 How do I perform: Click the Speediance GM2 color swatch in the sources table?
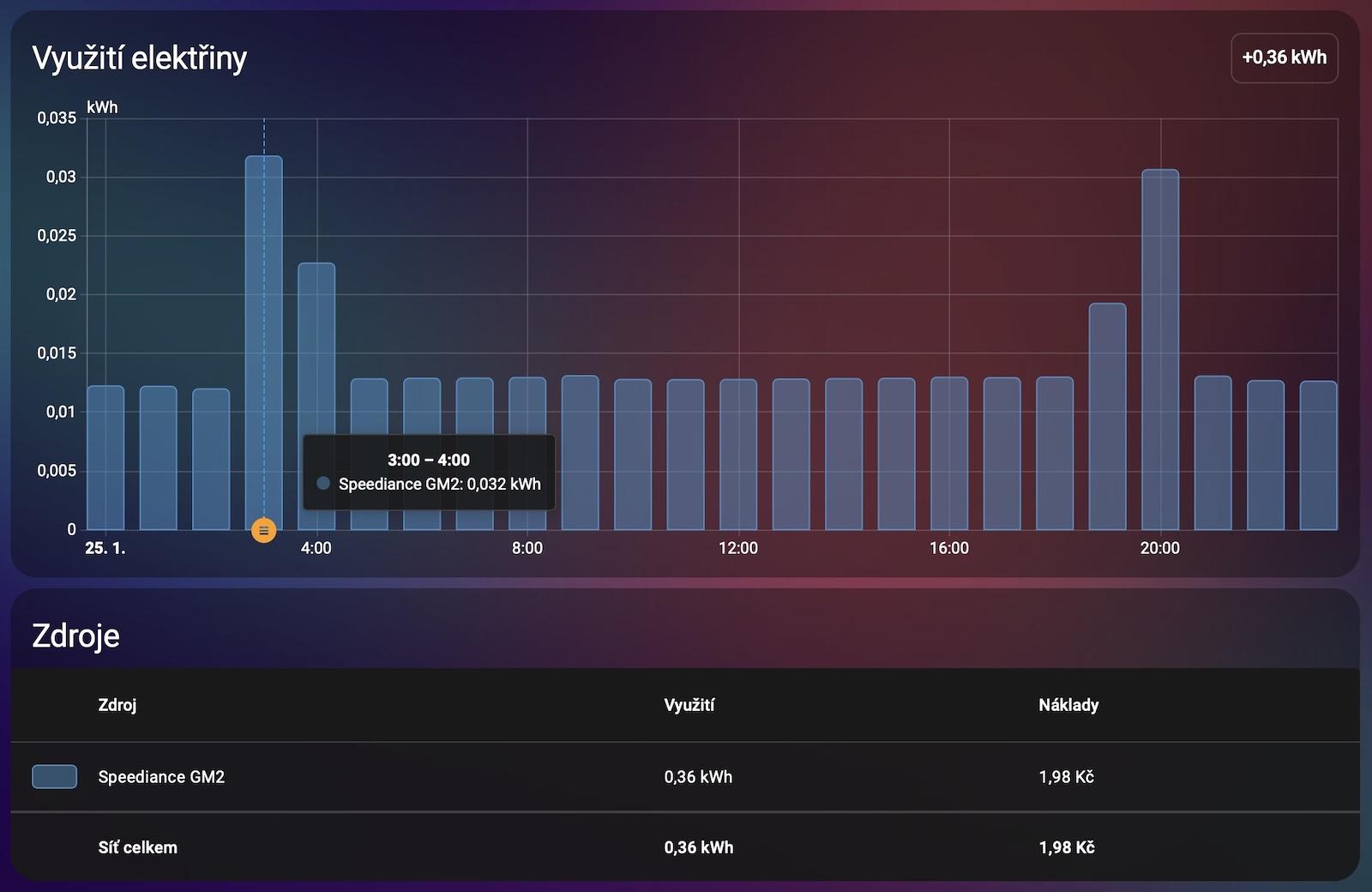[x=54, y=776]
